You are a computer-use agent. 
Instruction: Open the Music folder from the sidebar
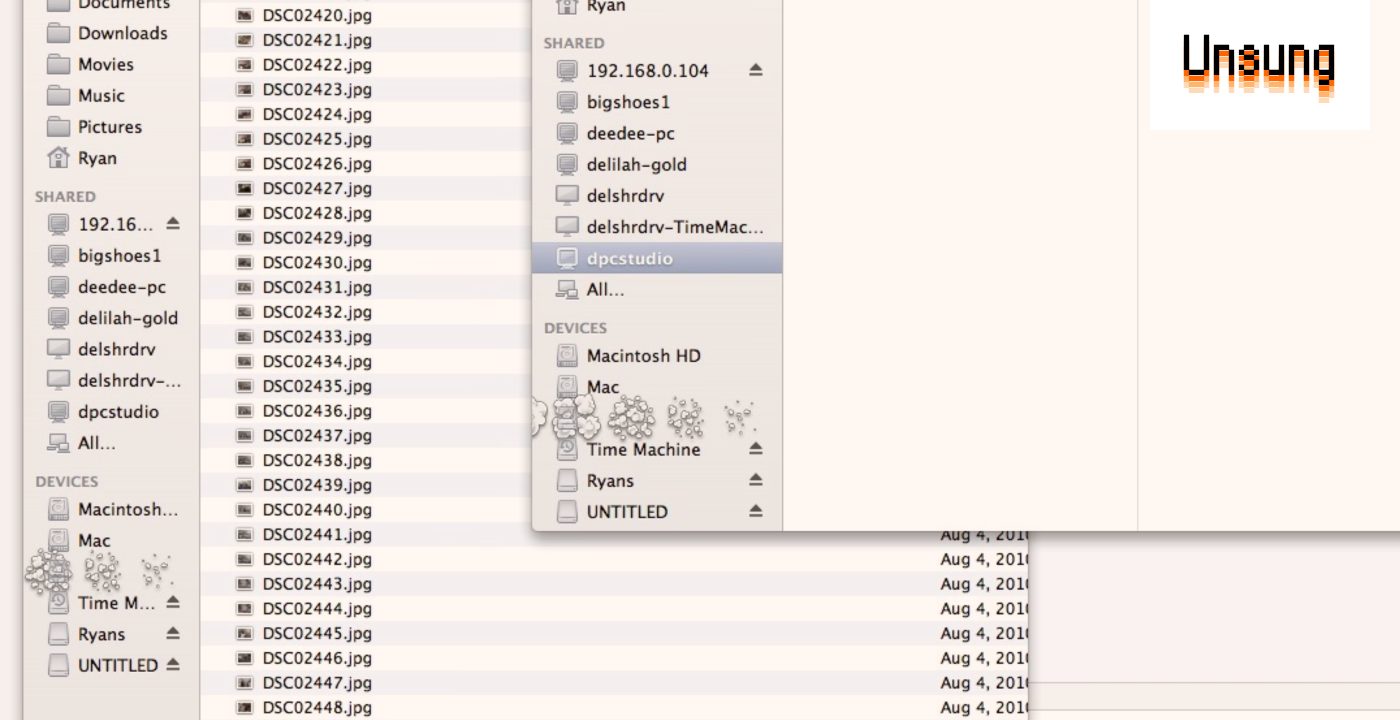(x=98, y=95)
